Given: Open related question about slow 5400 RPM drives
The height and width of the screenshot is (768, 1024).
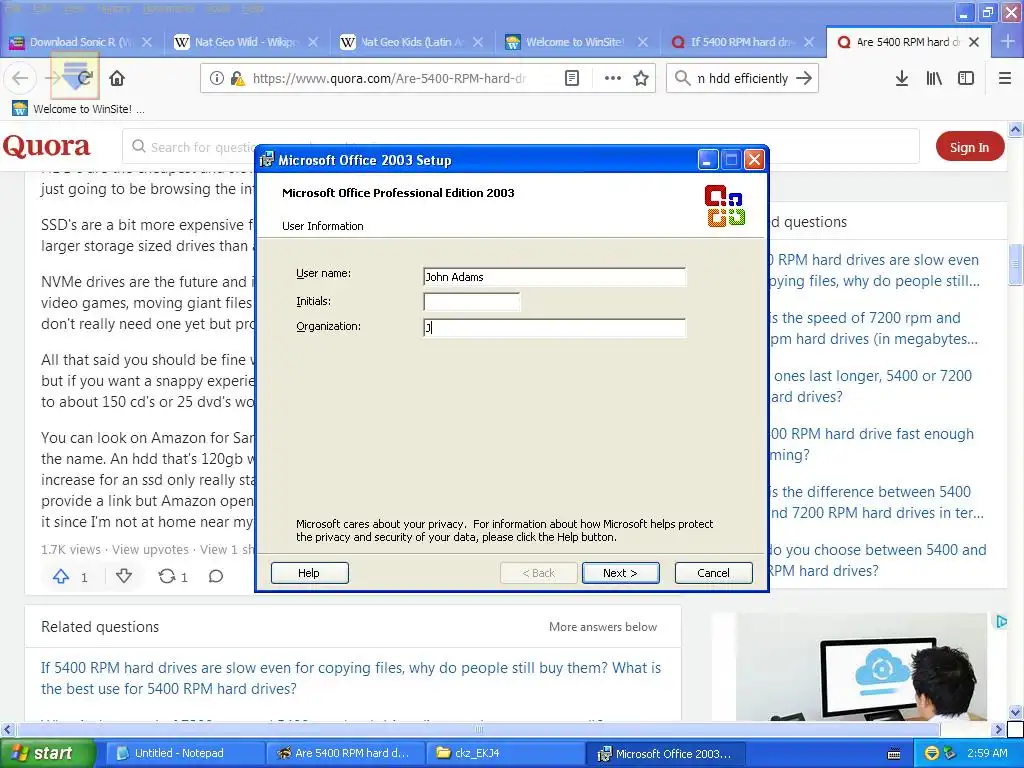Looking at the screenshot, I should (x=351, y=678).
